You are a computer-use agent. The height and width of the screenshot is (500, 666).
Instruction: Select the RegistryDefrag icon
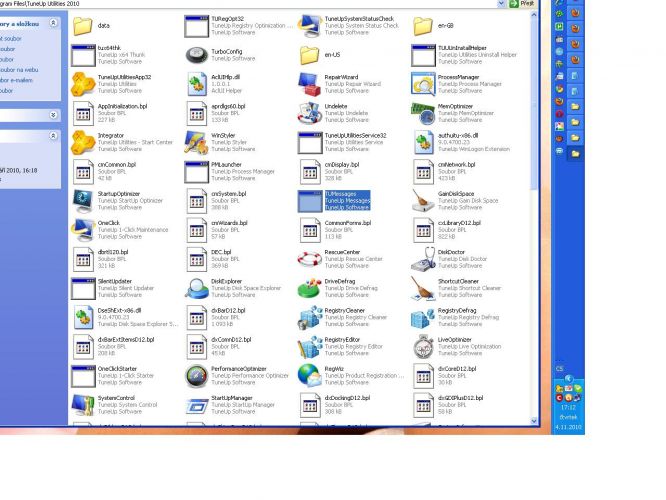(x=423, y=318)
